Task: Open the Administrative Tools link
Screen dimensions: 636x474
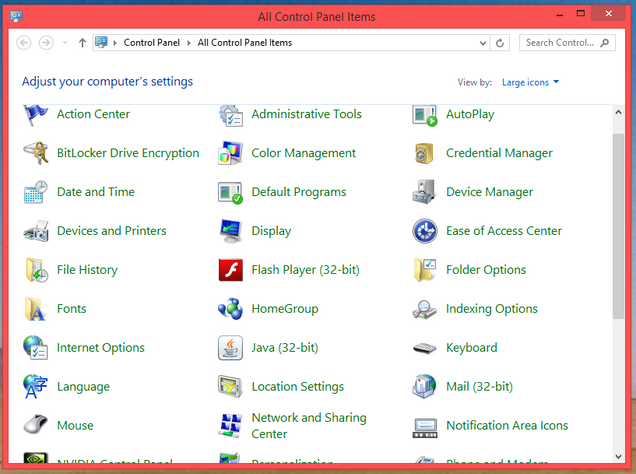Action: coord(307,114)
